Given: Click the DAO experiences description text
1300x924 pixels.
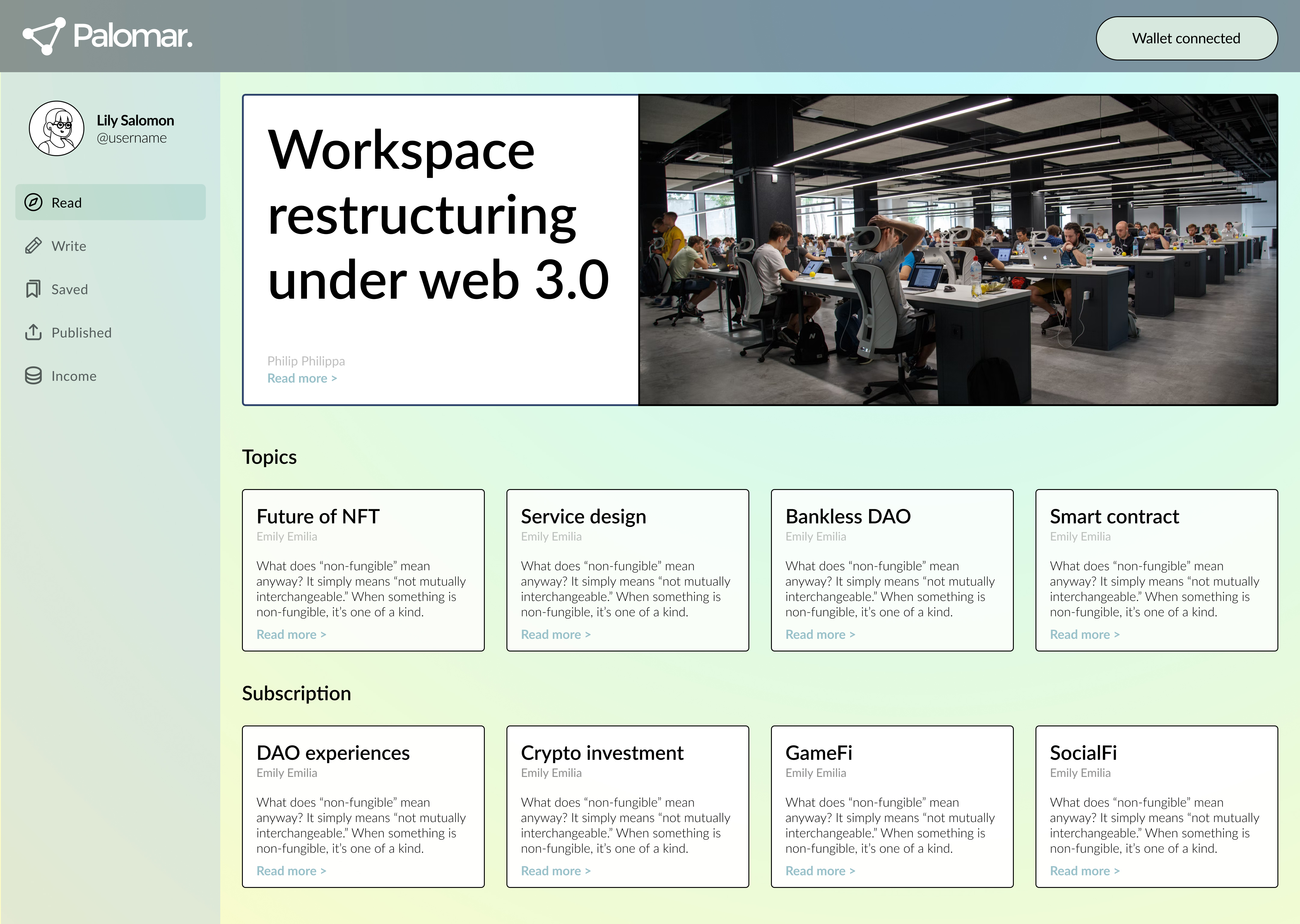Looking at the screenshot, I should [361, 826].
